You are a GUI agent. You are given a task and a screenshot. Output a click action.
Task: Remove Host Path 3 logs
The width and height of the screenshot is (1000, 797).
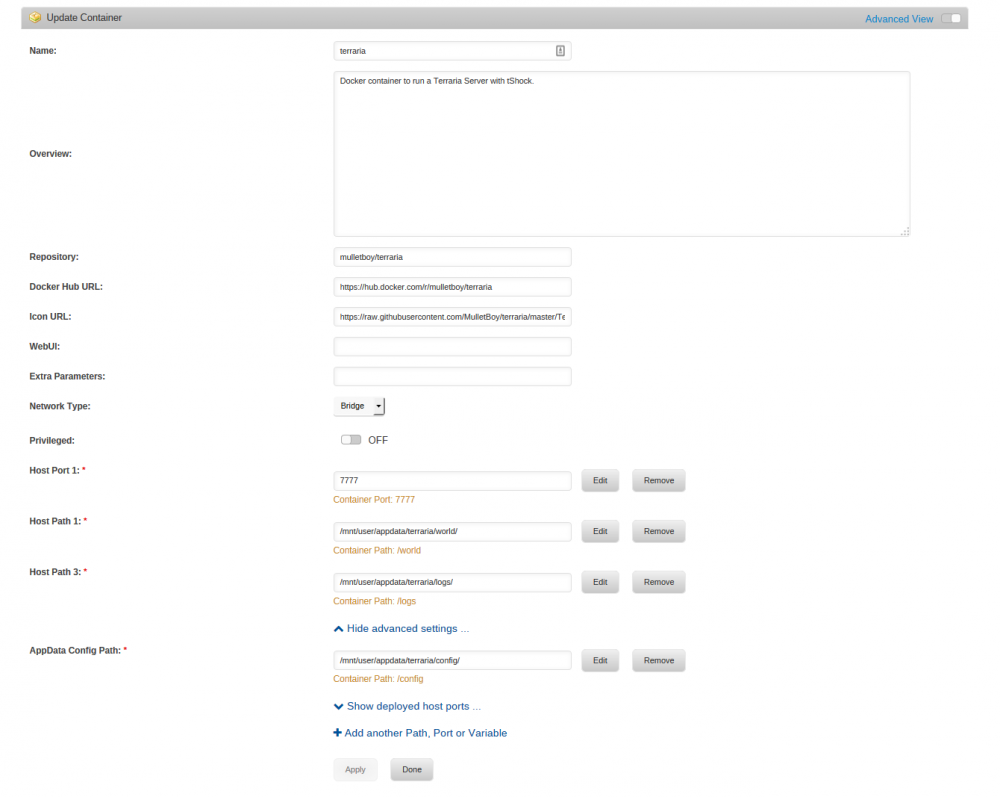(659, 582)
